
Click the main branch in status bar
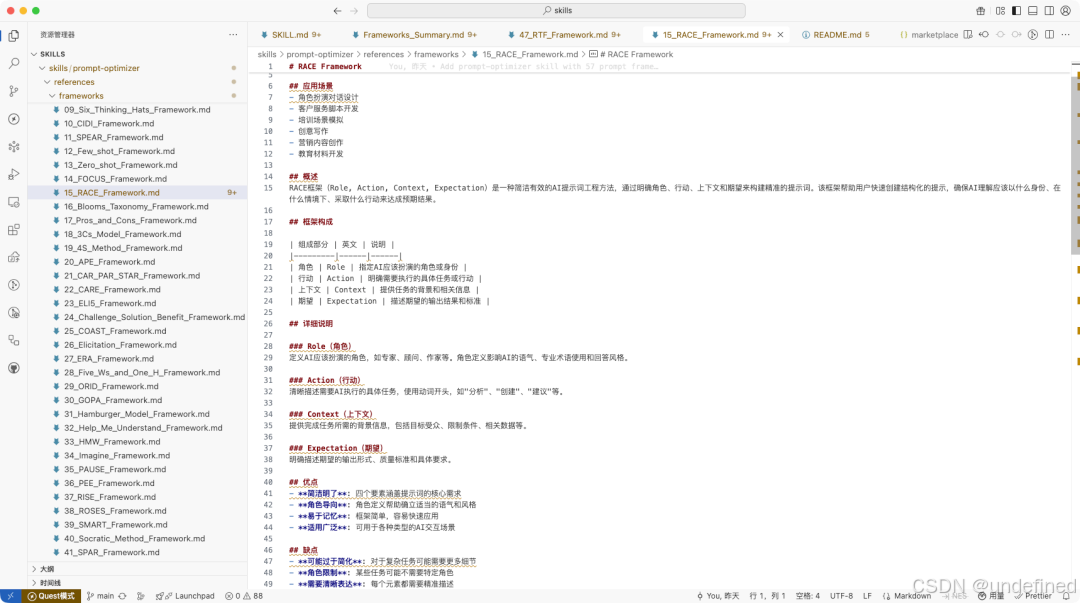pos(101,596)
